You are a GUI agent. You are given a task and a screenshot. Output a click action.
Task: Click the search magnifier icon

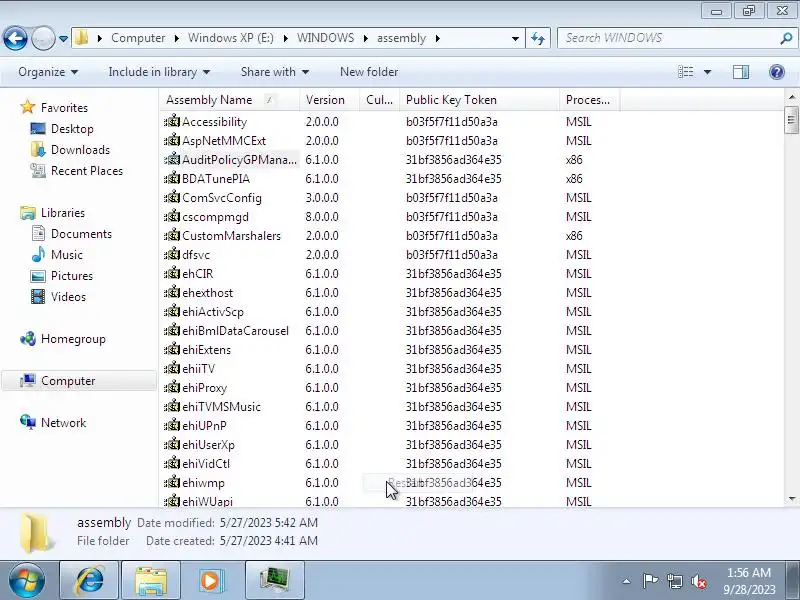point(786,38)
